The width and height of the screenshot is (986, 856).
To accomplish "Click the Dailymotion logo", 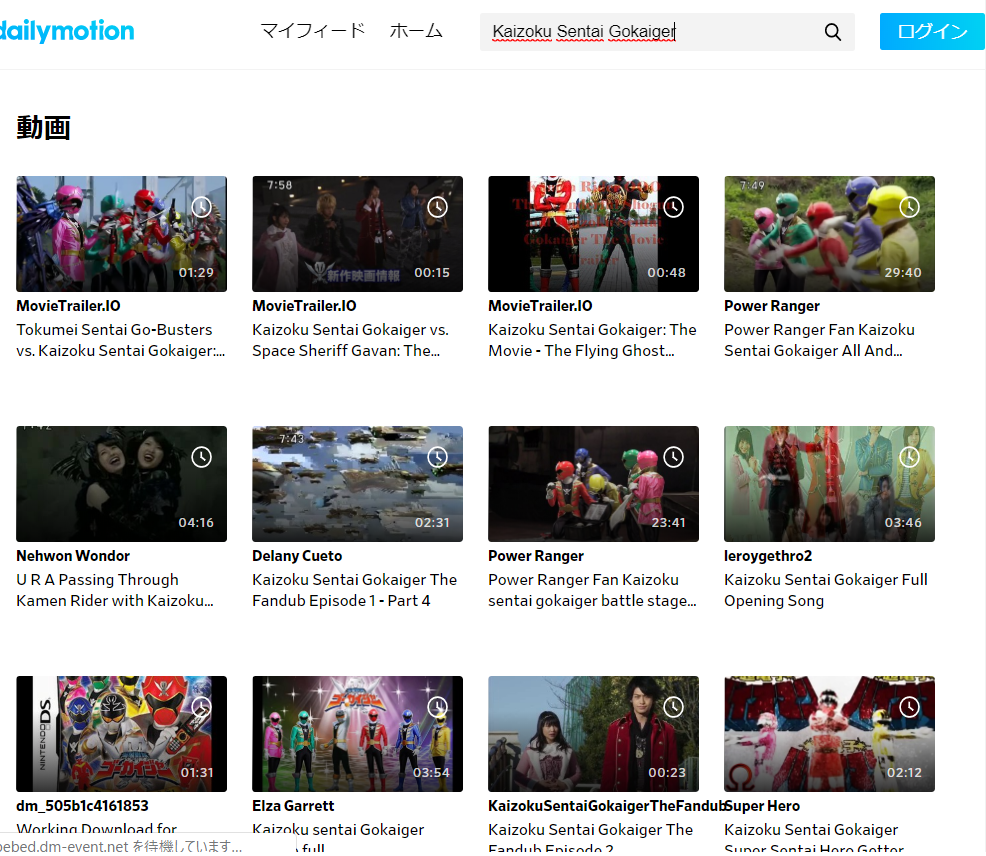I will [66, 31].
